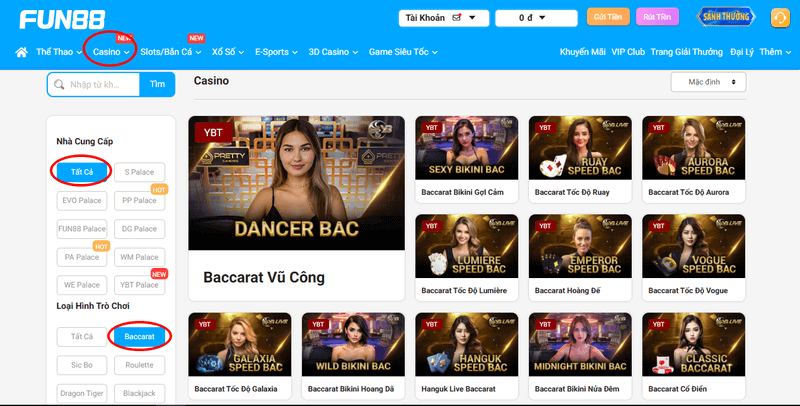Open Emperor Speed Bac game thumbnail
800x406 pixels.
pos(580,246)
